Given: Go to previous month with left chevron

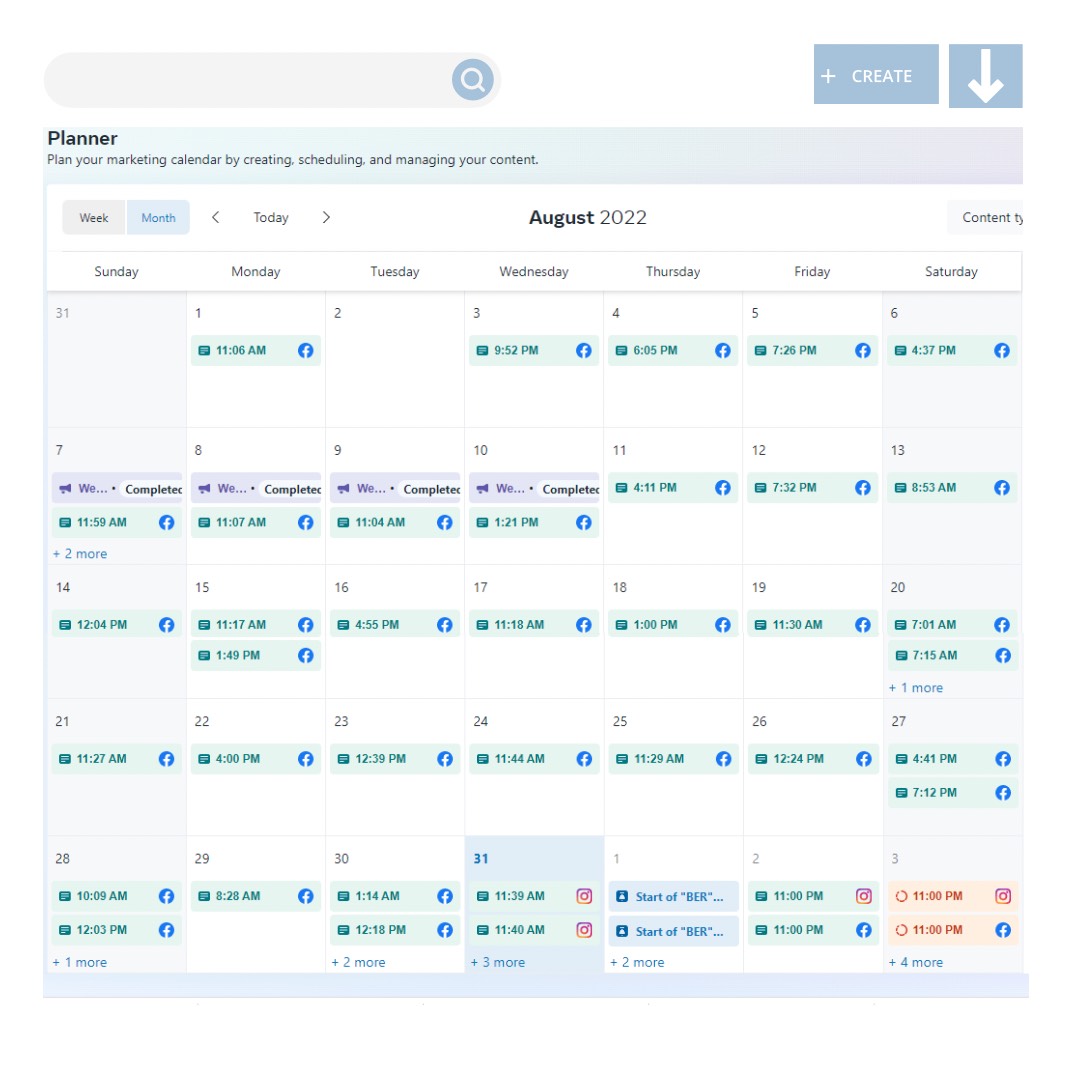Looking at the screenshot, I should tap(216, 218).
